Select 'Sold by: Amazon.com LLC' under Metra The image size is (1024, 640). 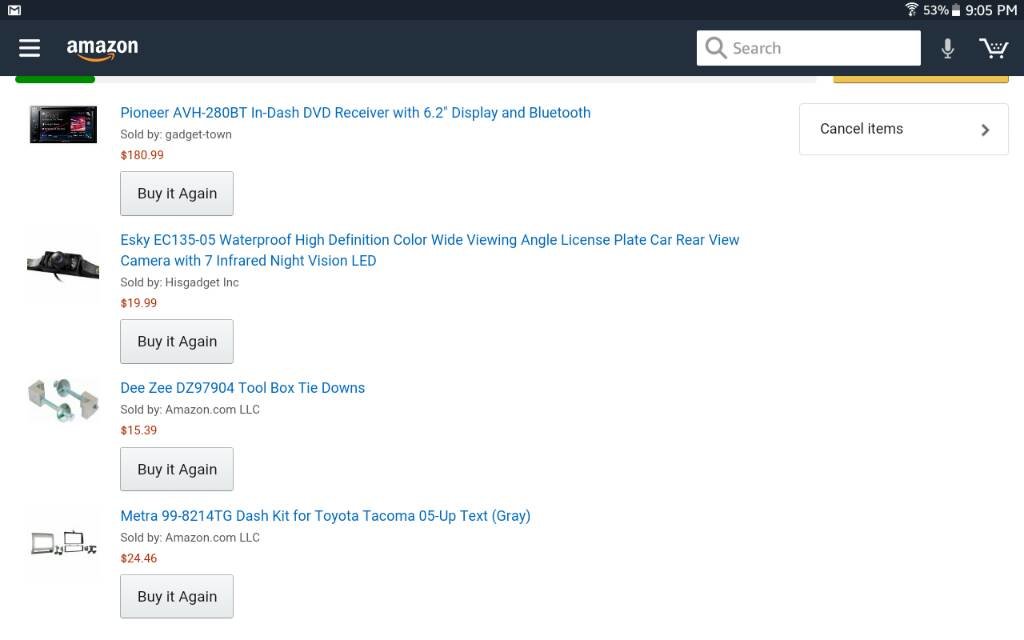(x=190, y=537)
